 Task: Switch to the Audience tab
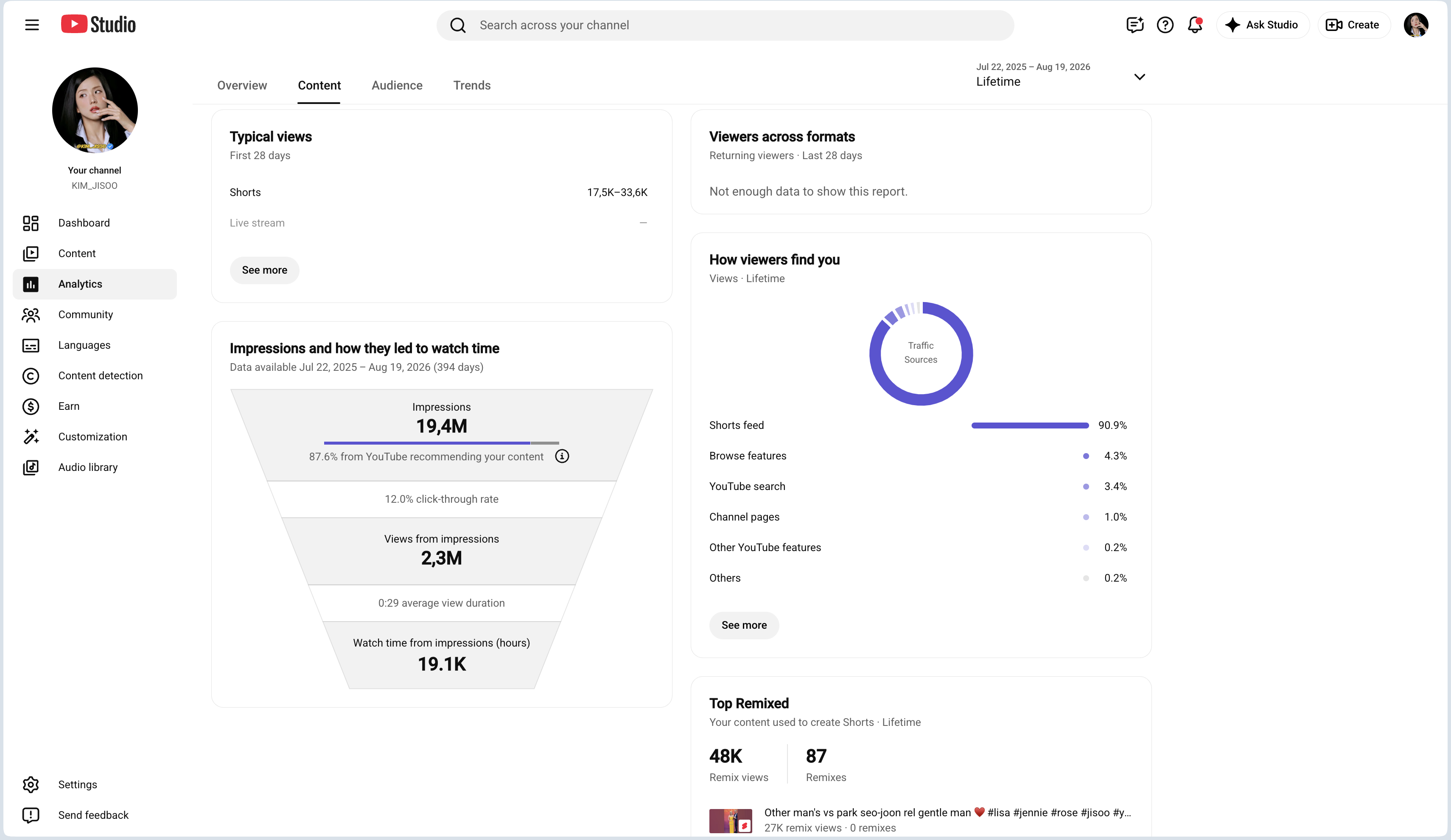coord(397,85)
